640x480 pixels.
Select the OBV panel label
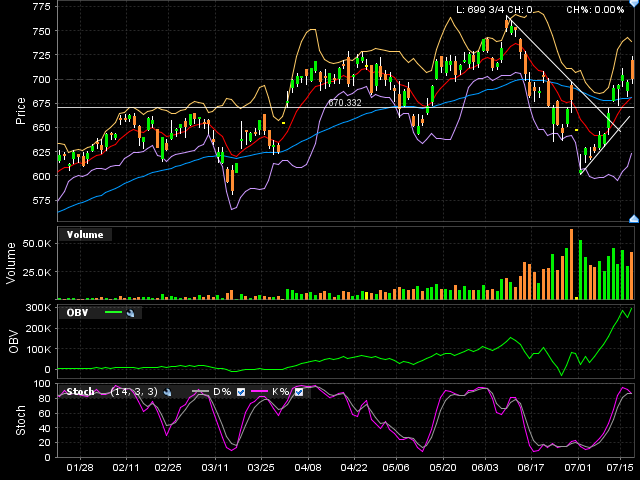pyautogui.click(x=77, y=313)
